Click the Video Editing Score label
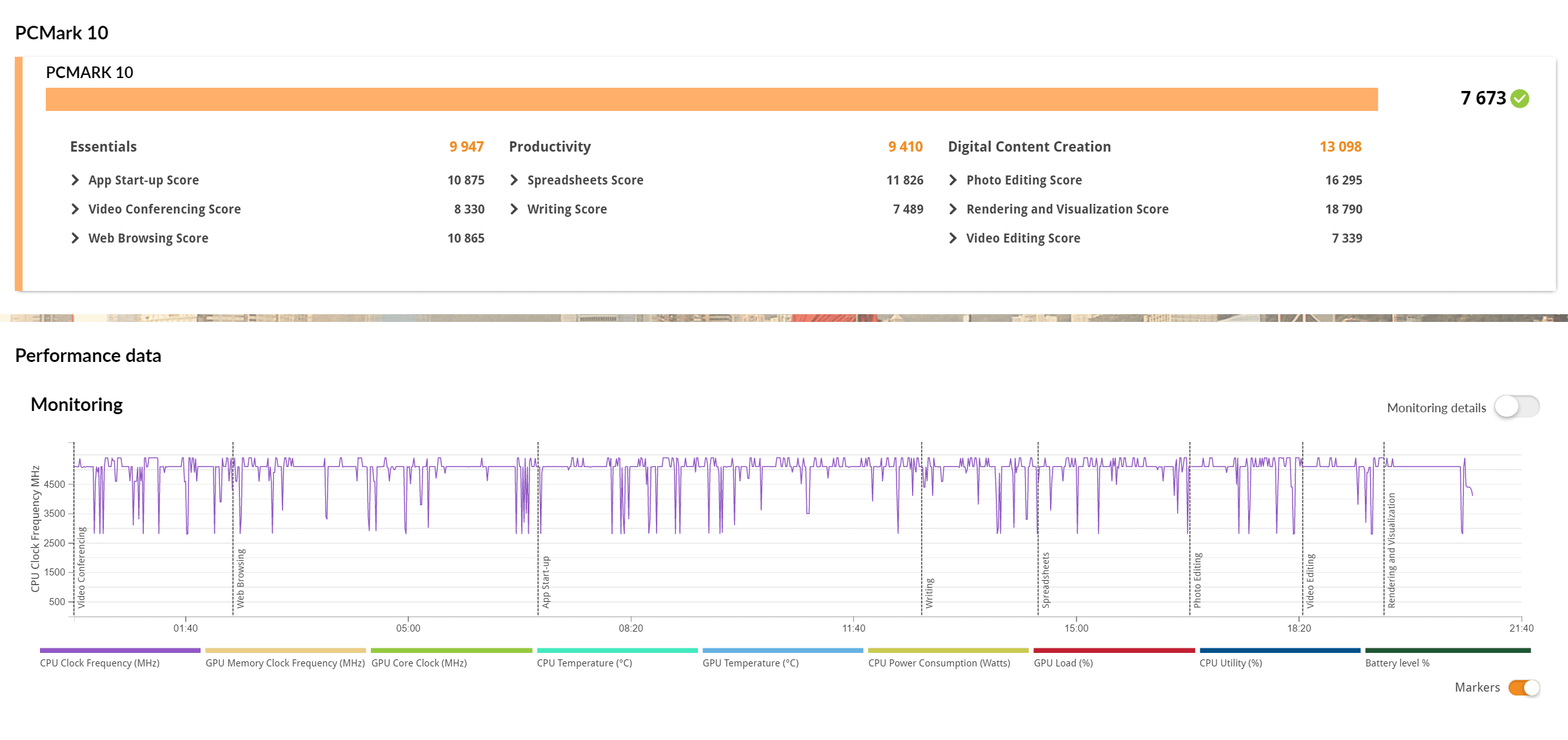This screenshot has width=1568, height=740. [1023, 239]
